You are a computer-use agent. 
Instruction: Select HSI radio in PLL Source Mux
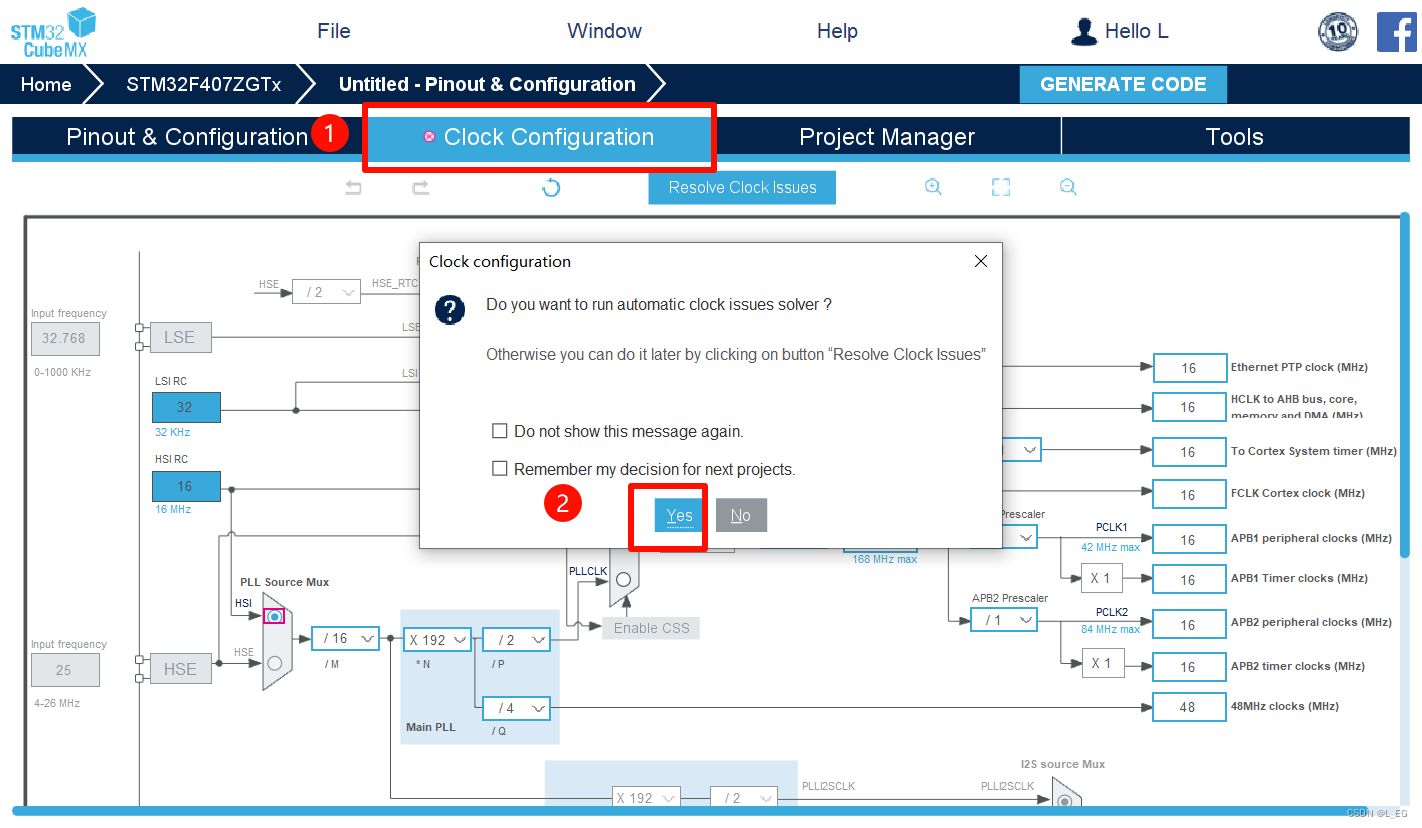[274, 616]
